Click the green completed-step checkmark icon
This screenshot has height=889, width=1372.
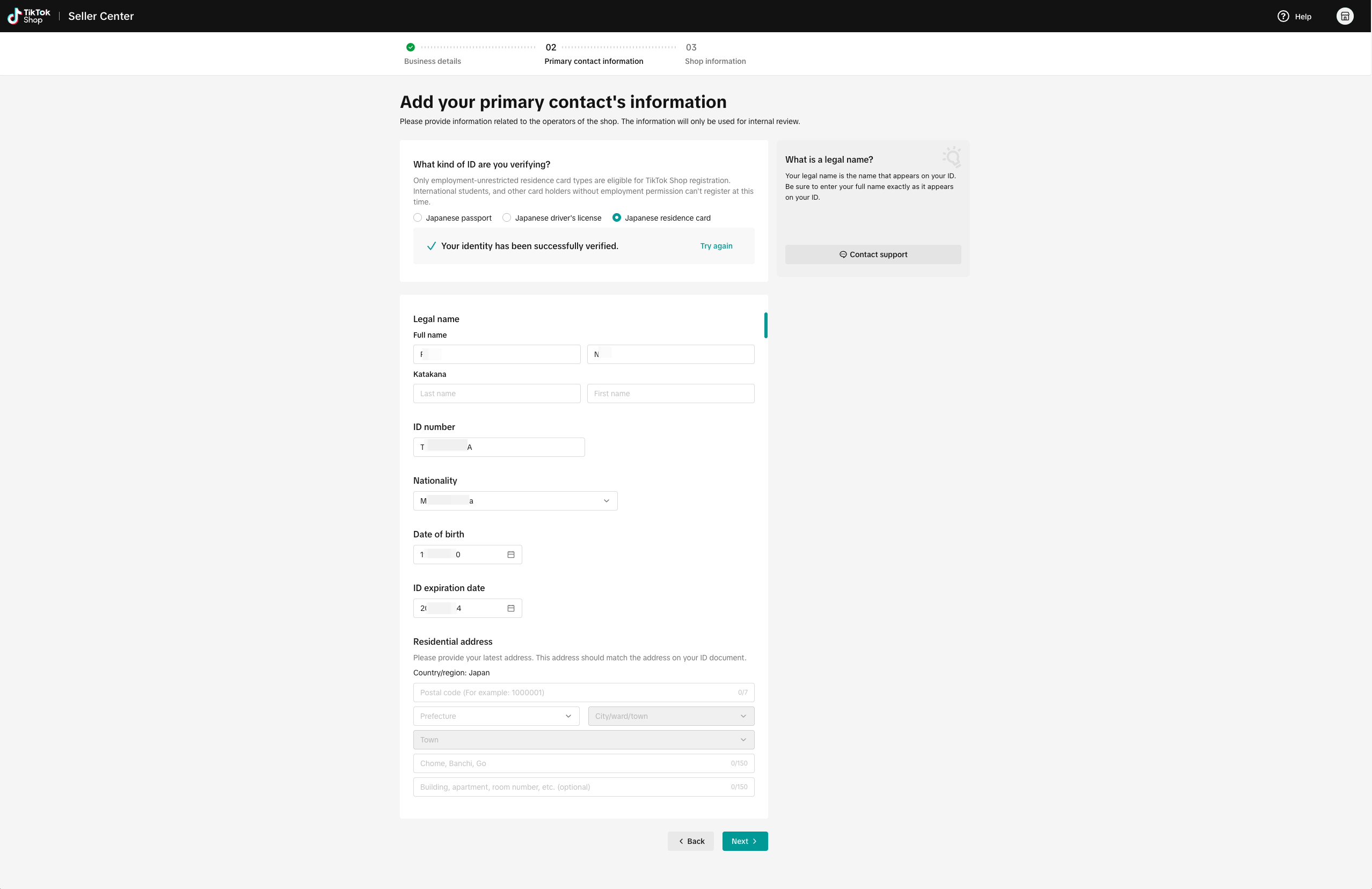coord(411,47)
